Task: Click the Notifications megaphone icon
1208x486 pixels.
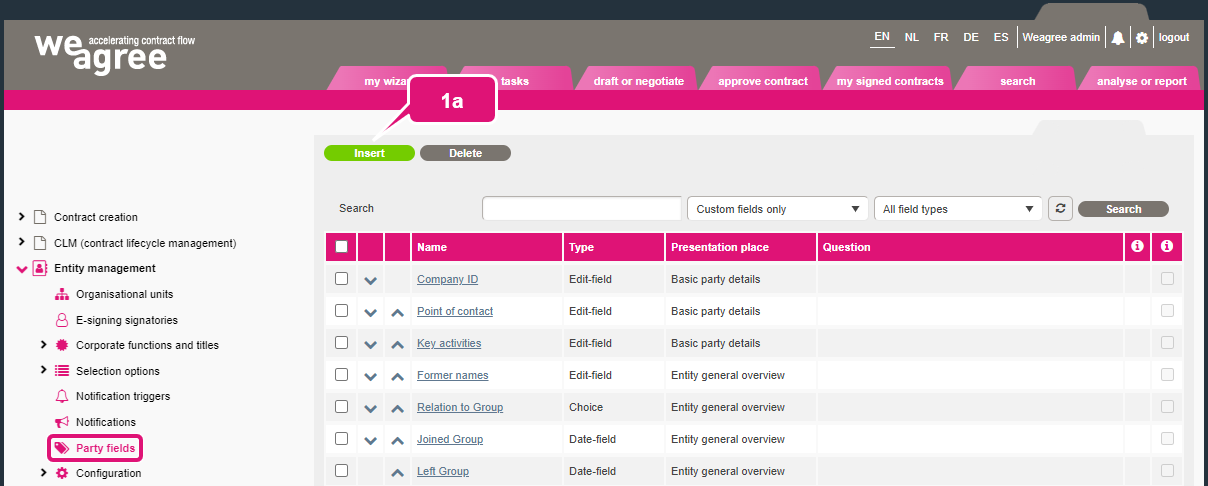Action: (62, 422)
